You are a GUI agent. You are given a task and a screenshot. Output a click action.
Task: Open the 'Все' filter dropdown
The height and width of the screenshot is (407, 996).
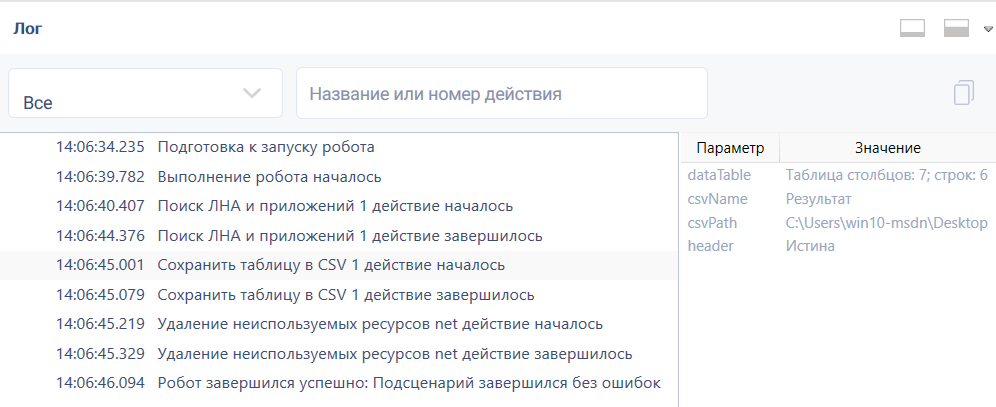click(x=145, y=93)
